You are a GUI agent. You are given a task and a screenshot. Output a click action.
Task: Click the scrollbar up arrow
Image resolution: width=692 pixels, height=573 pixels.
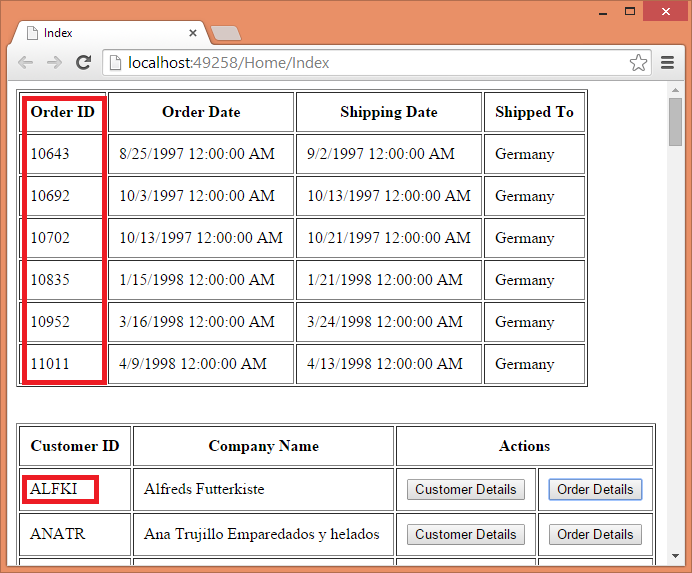coord(675,90)
